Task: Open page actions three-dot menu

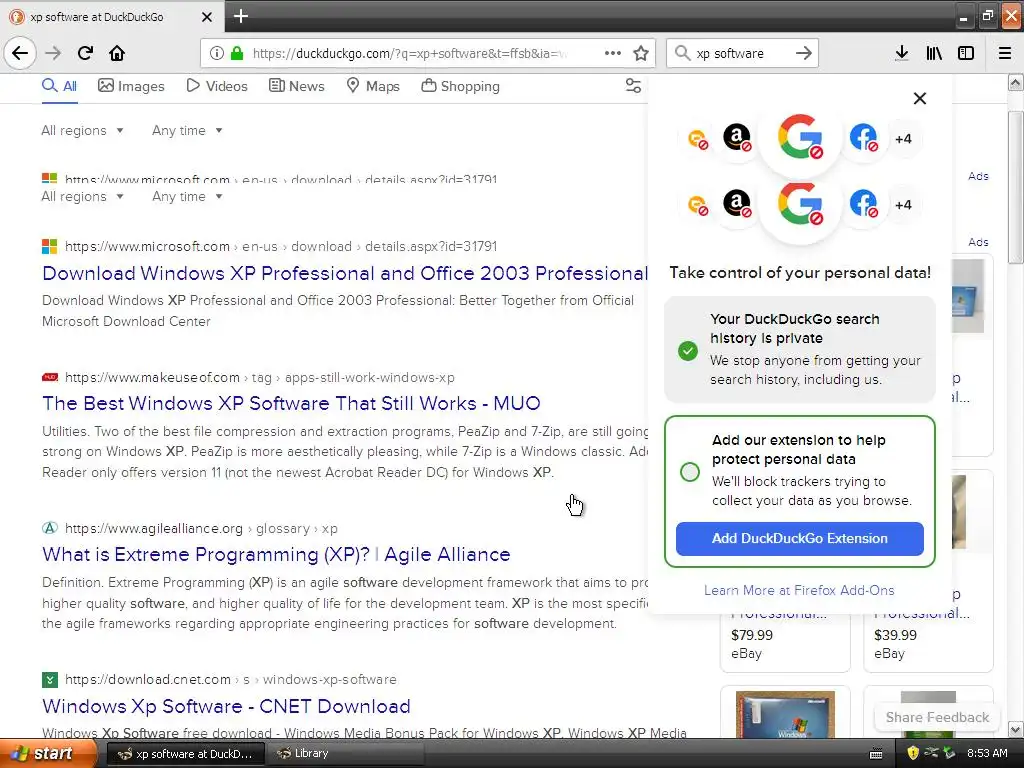Action: [x=613, y=53]
